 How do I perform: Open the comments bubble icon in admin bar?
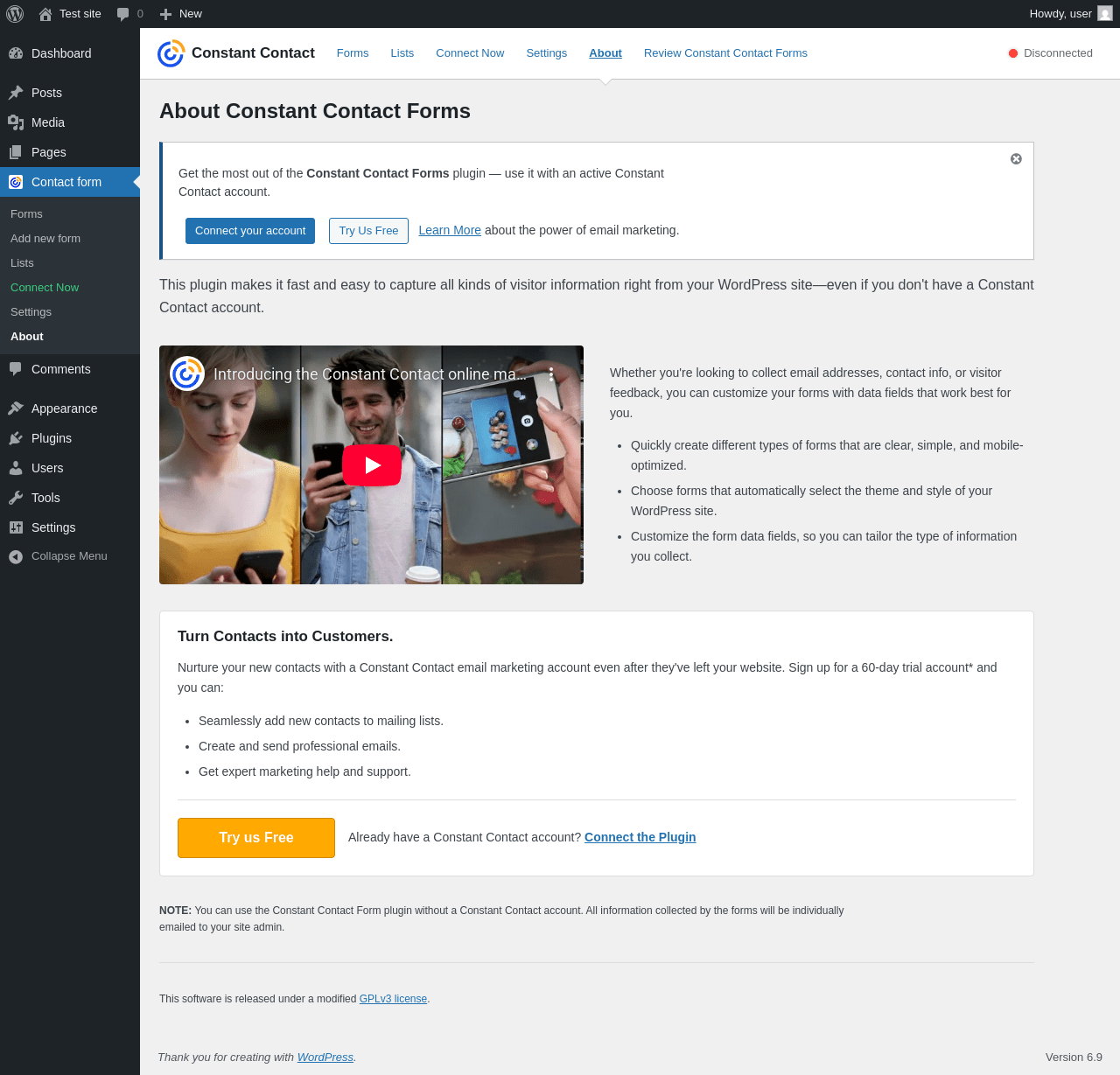(123, 14)
